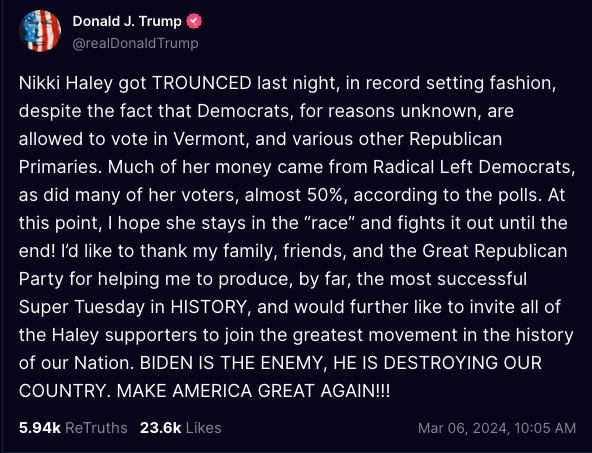Click the word Vermont in the post

(x=210, y=139)
